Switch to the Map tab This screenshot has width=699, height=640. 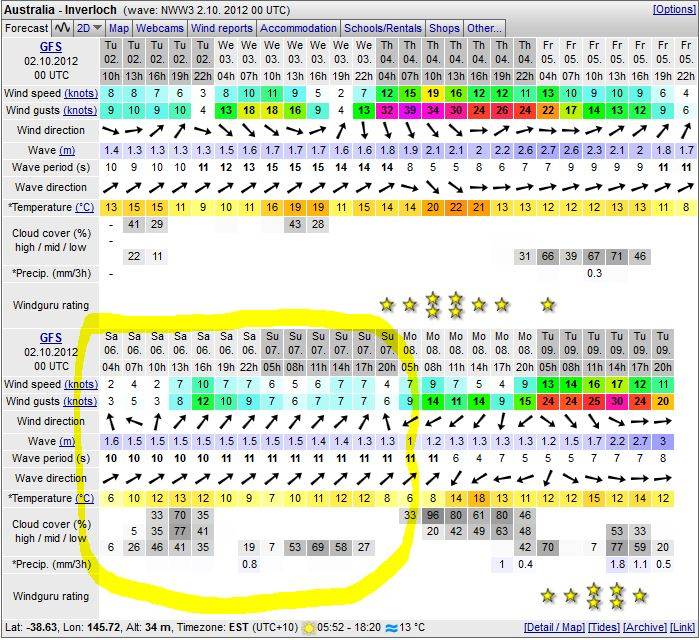(119, 28)
